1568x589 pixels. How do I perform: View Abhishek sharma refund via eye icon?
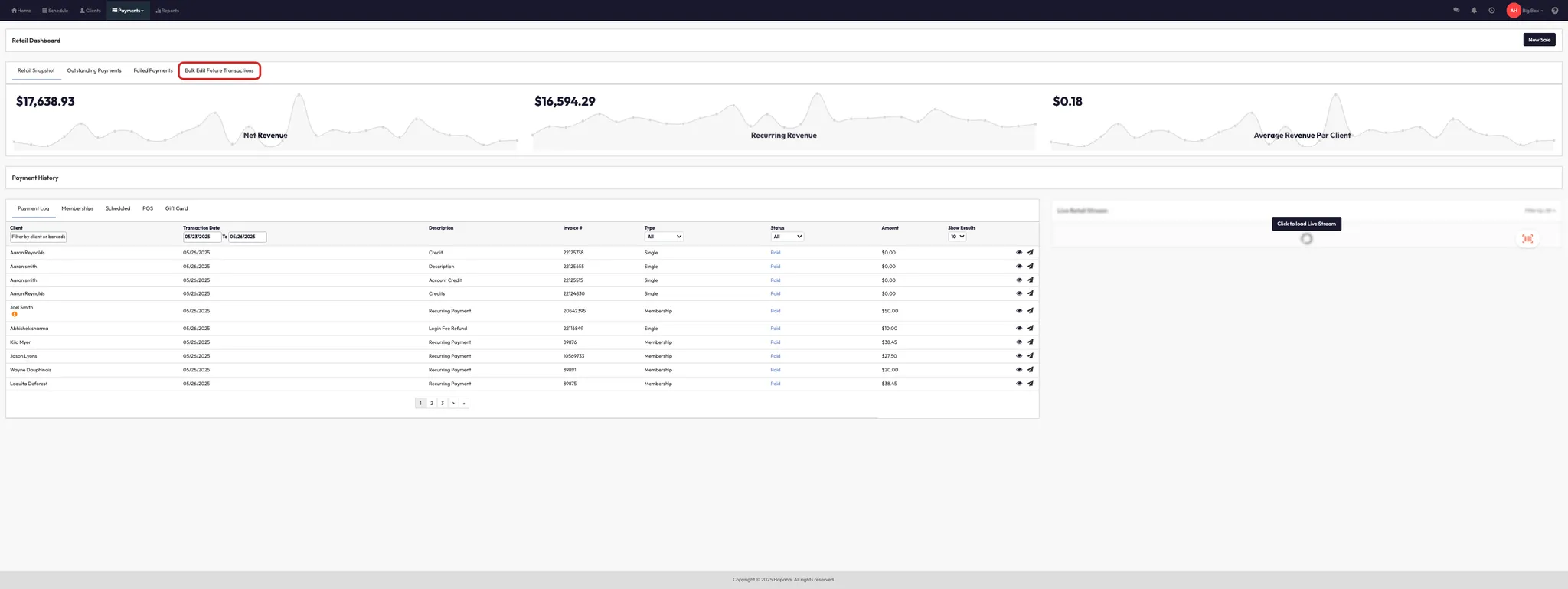1019,329
